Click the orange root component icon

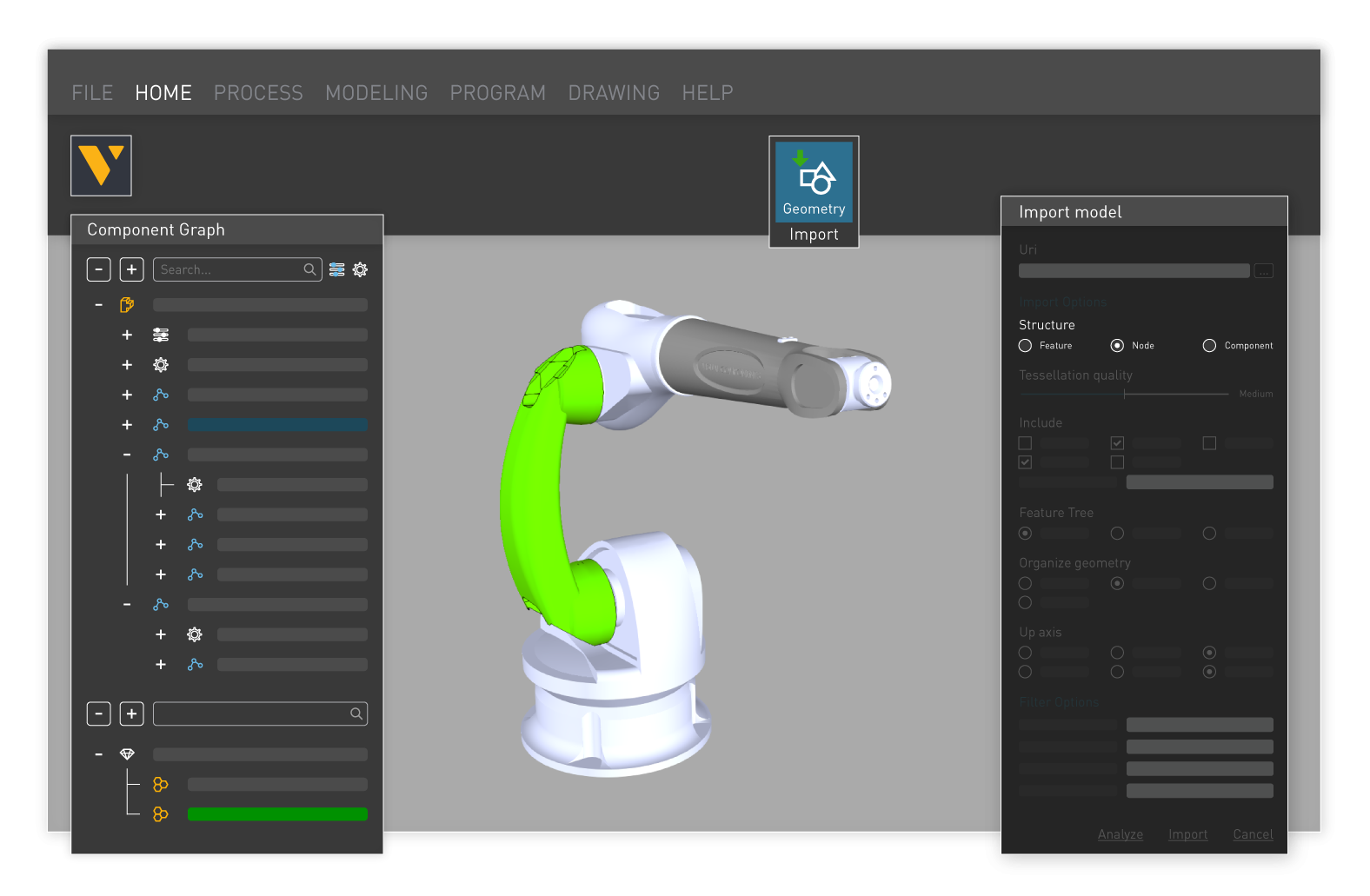coord(127,305)
